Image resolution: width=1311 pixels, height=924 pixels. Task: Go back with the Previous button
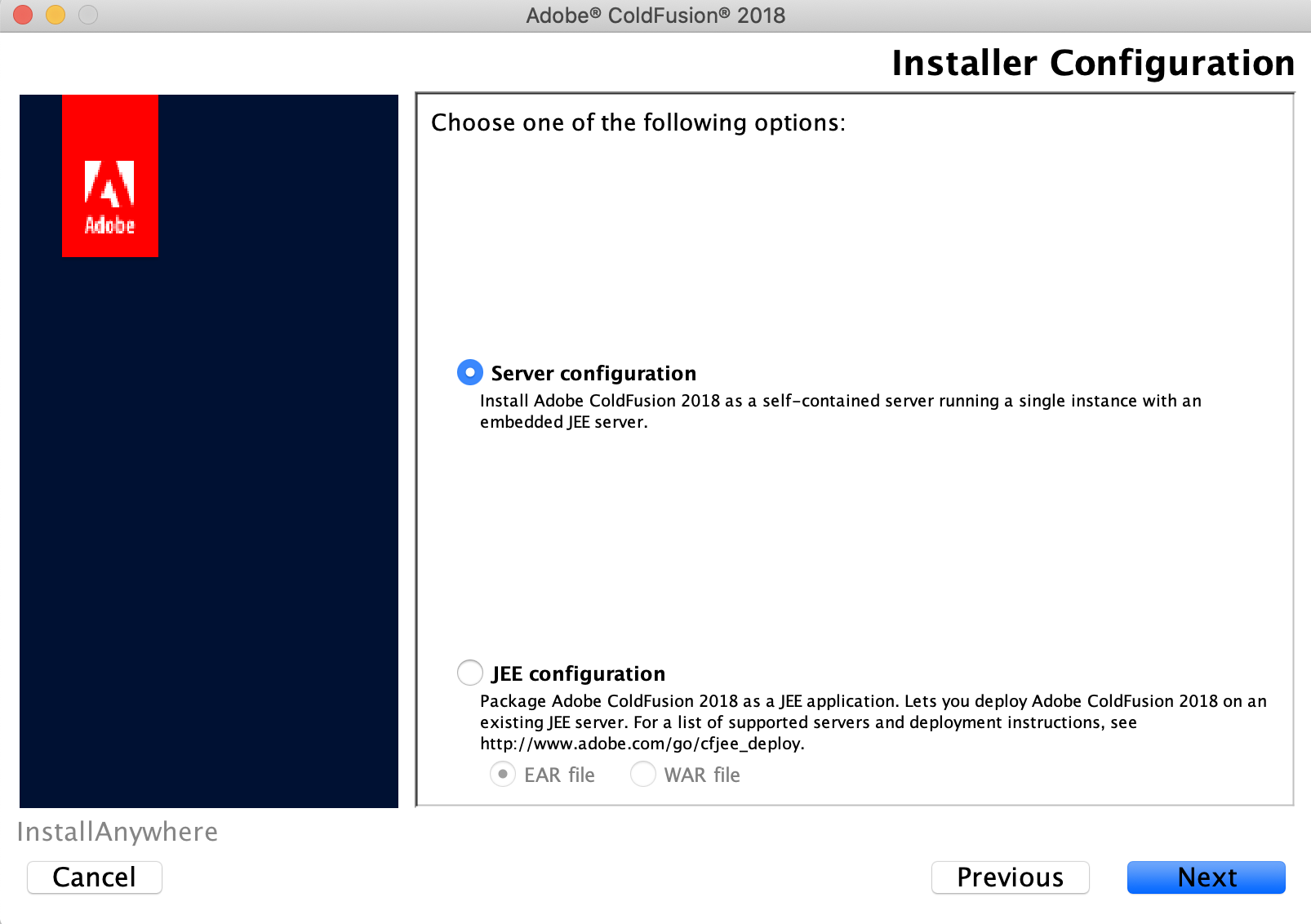tap(1010, 877)
